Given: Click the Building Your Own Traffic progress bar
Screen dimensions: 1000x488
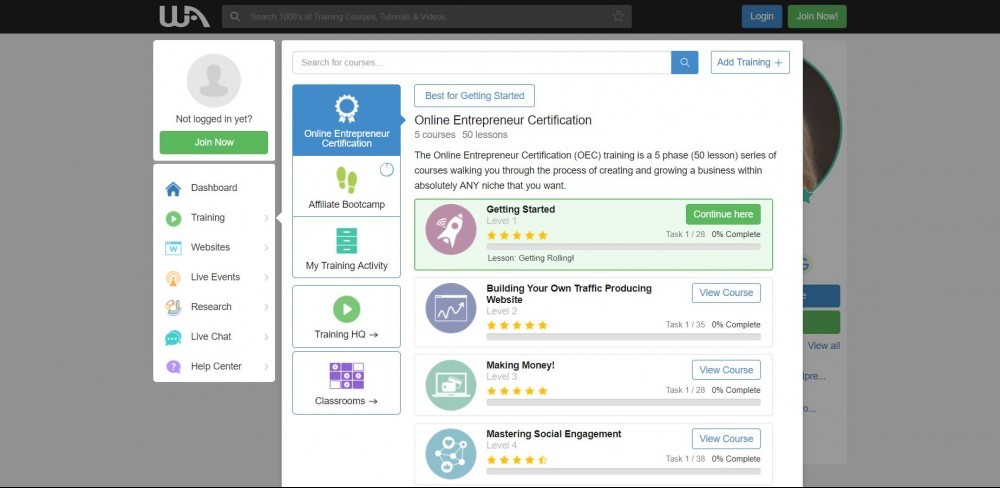Looking at the screenshot, I should click(624, 337).
